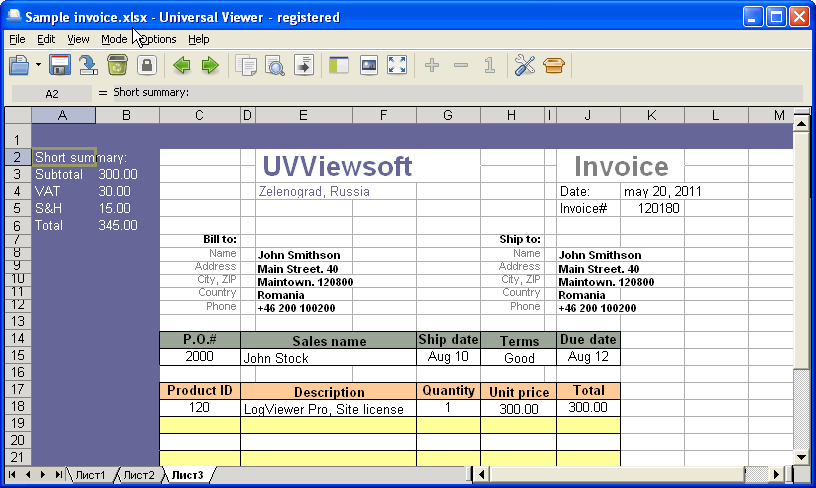Click the vertical scrollbar down arrow
The image size is (816, 488).
coord(801,458)
